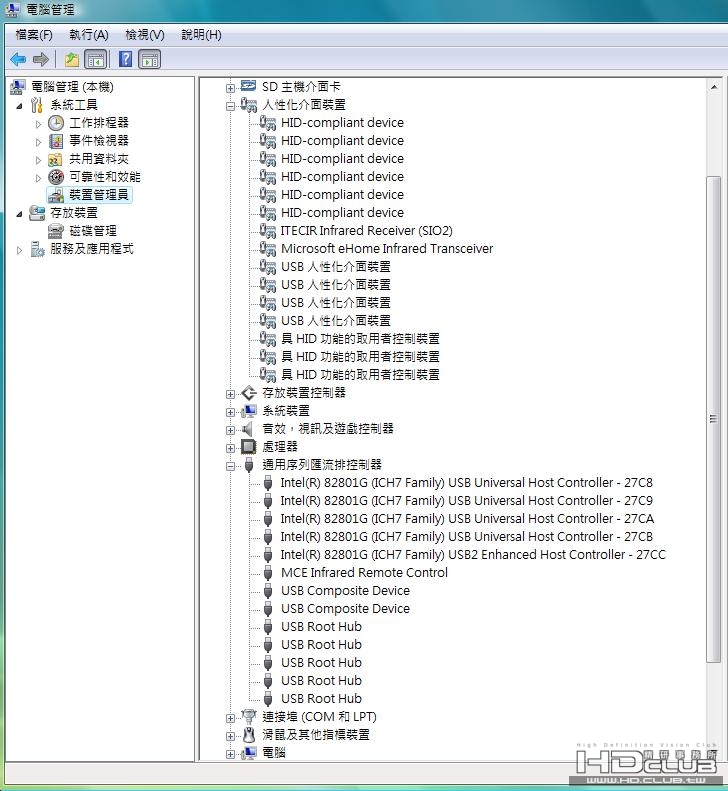Expand the 工作排程器 tree node
The height and width of the screenshot is (791, 728).
(x=38, y=124)
